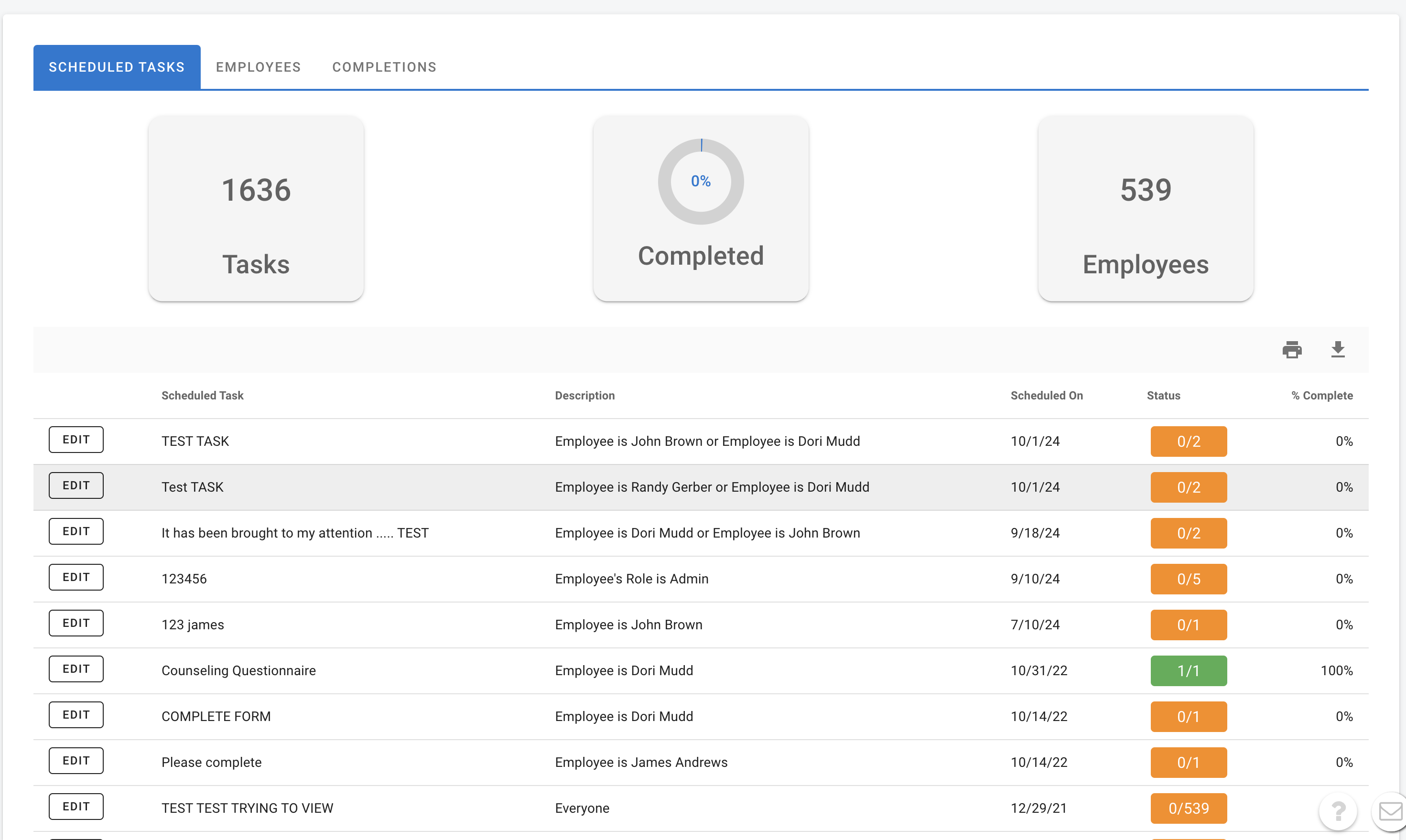Open the Completions tab
The image size is (1406, 840).
384,67
